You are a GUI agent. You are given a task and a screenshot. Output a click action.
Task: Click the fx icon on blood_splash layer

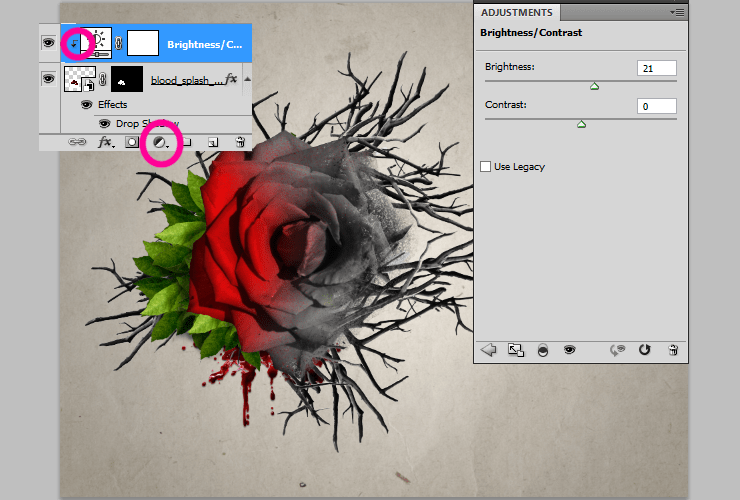(x=231, y=79)
